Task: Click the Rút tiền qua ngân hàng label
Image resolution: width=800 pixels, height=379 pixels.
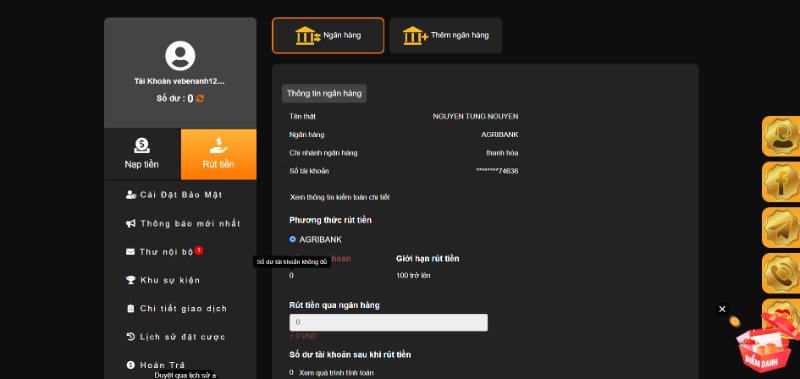Action: [x=334, y=305]
